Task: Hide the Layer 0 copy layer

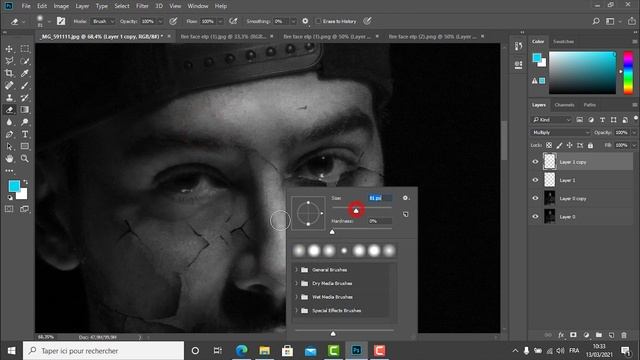Action: pos(536,198)
